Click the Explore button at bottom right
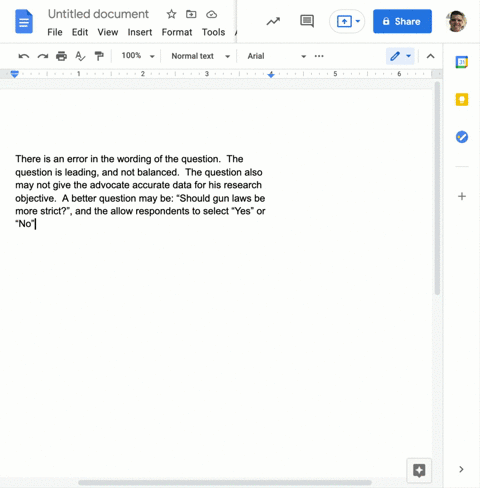The height and width of the screenshot is (488, 480). 419,470
